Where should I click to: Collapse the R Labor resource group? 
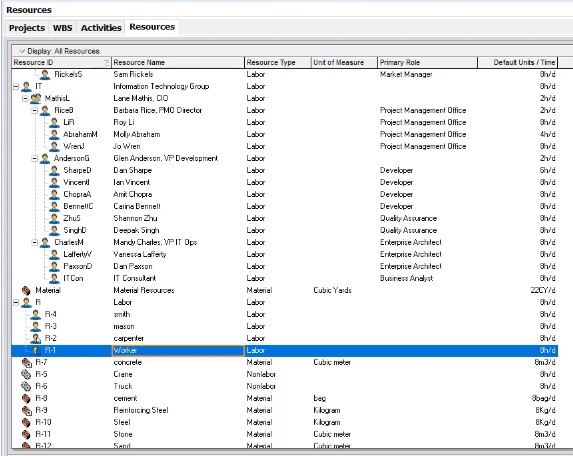click(x=16, y=303)
